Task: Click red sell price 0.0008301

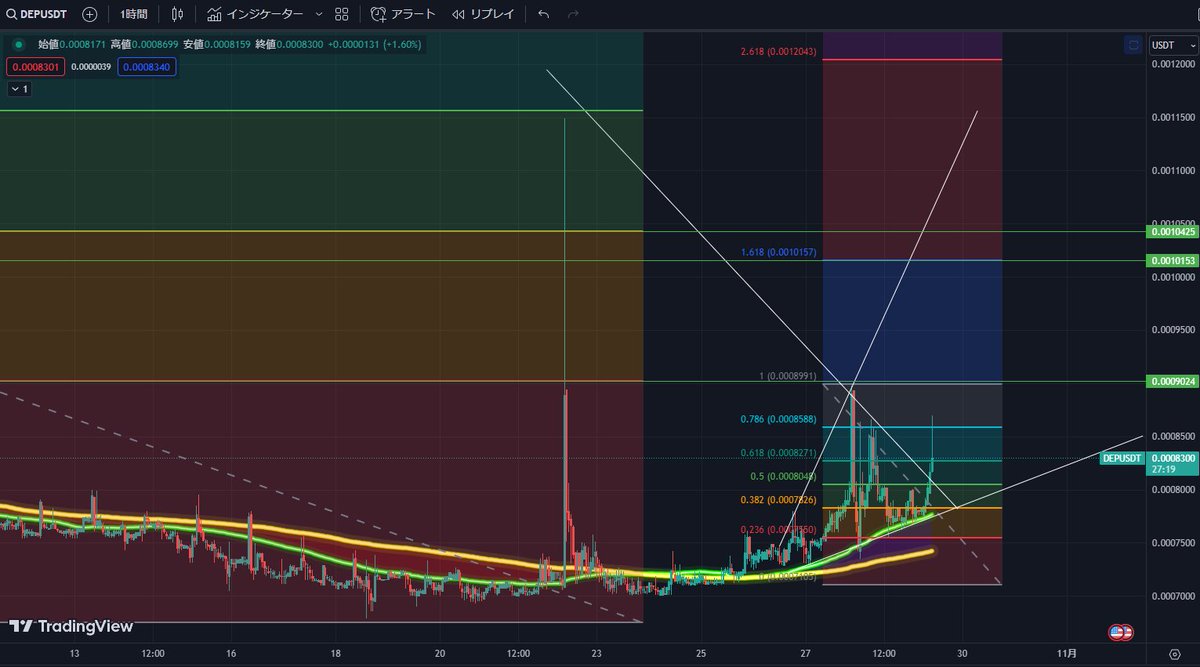Action: pyautogui.click(x=35, y=67)
